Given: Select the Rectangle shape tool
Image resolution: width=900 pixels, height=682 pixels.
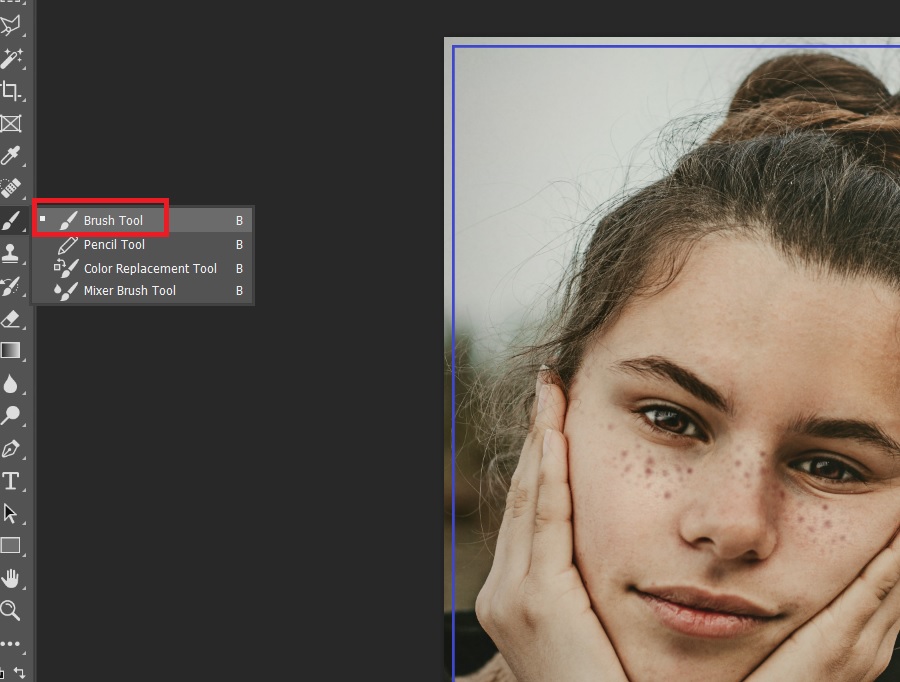Looking at the screenshot, I should coord(11,545).
